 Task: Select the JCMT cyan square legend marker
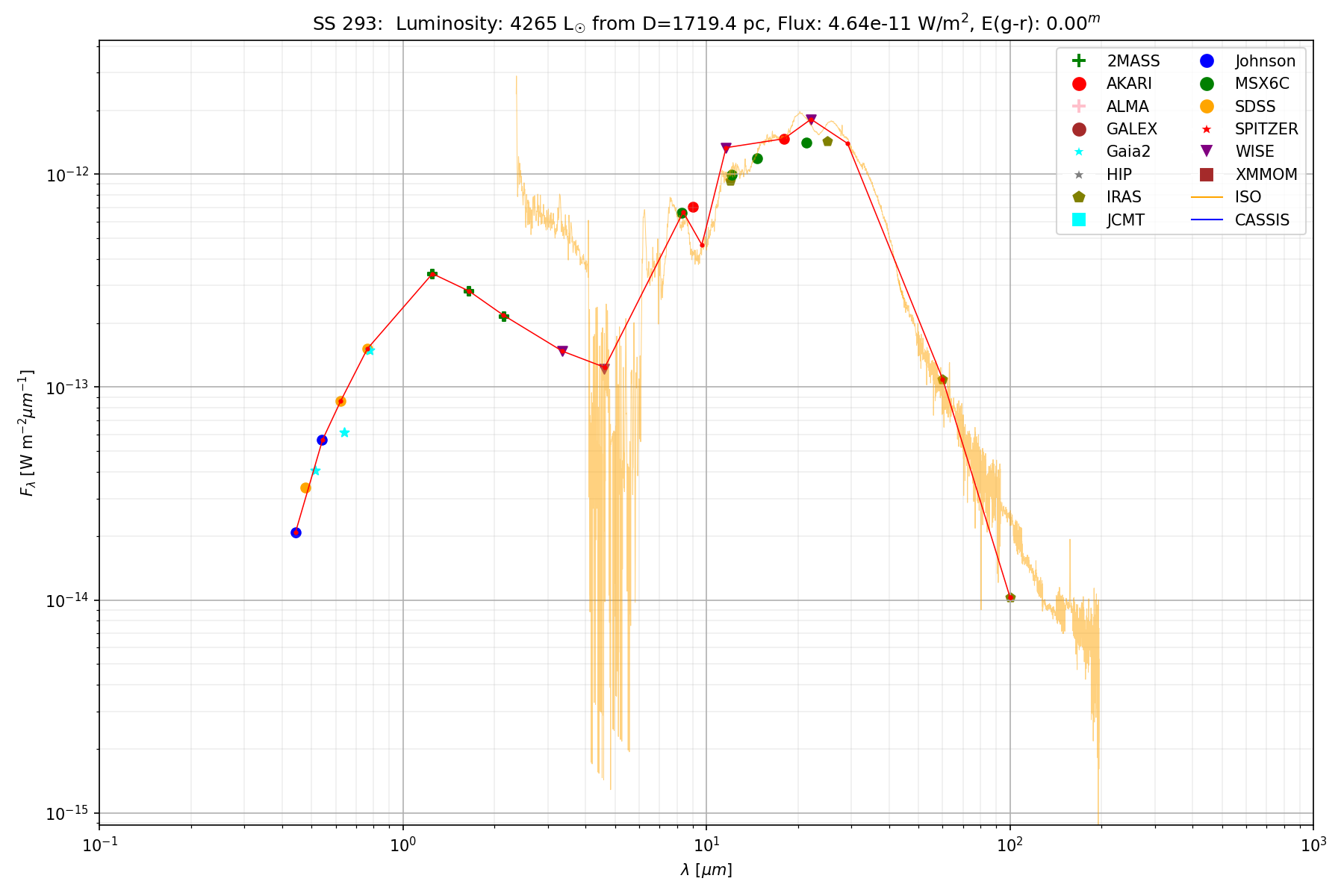point(1078,220)
